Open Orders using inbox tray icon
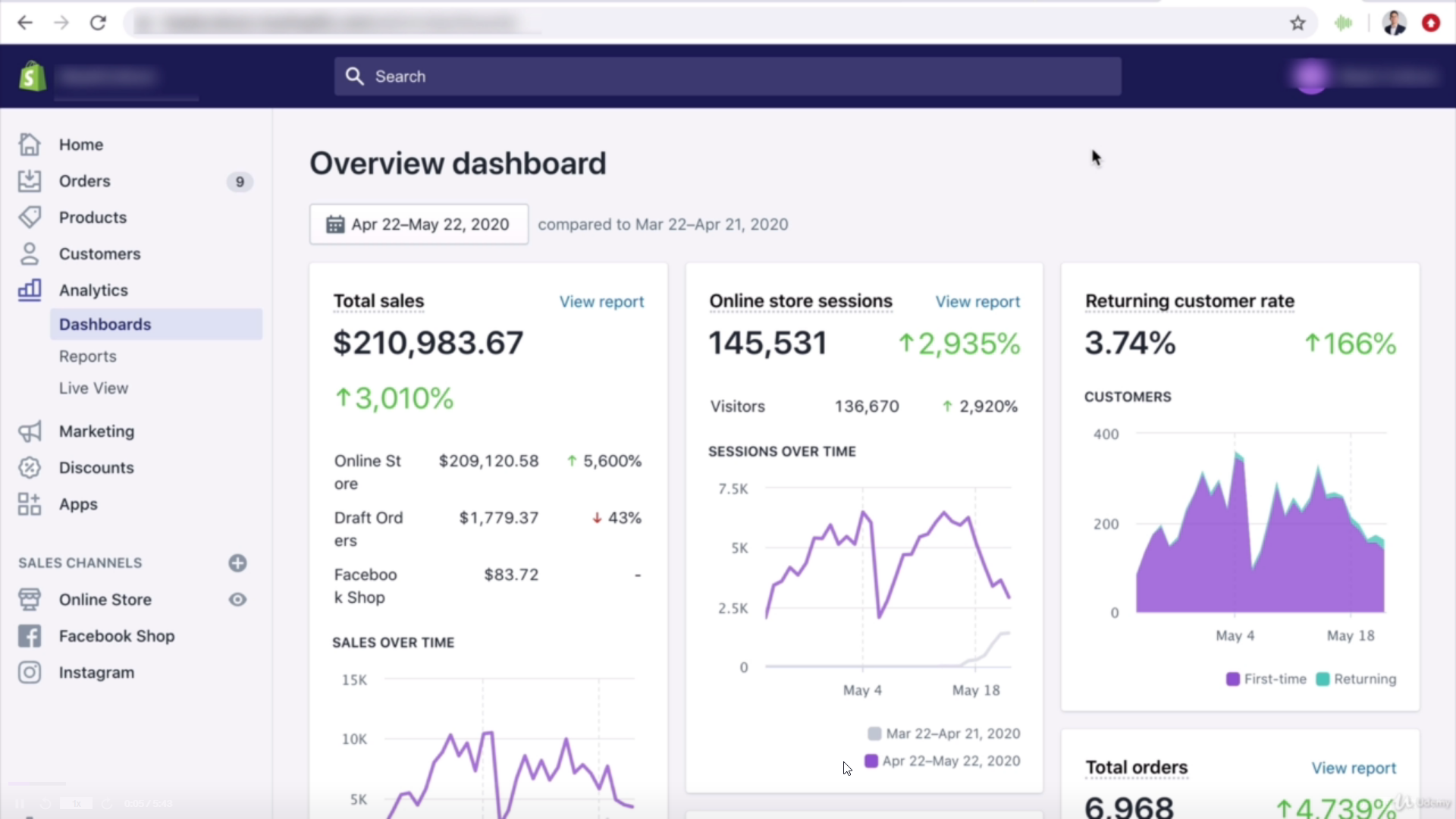The height and width of the screenshot is (819, 1456). coord(30,180)
